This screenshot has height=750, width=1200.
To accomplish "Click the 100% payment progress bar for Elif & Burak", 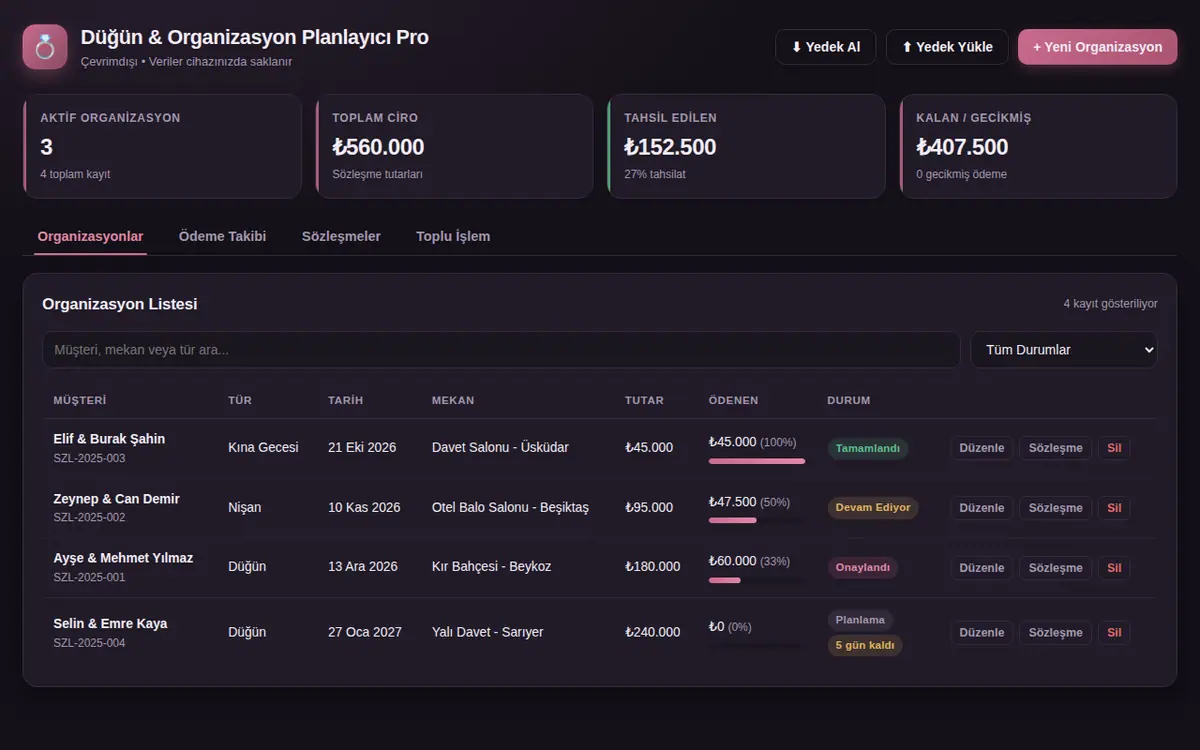I will tap(757, 461).
